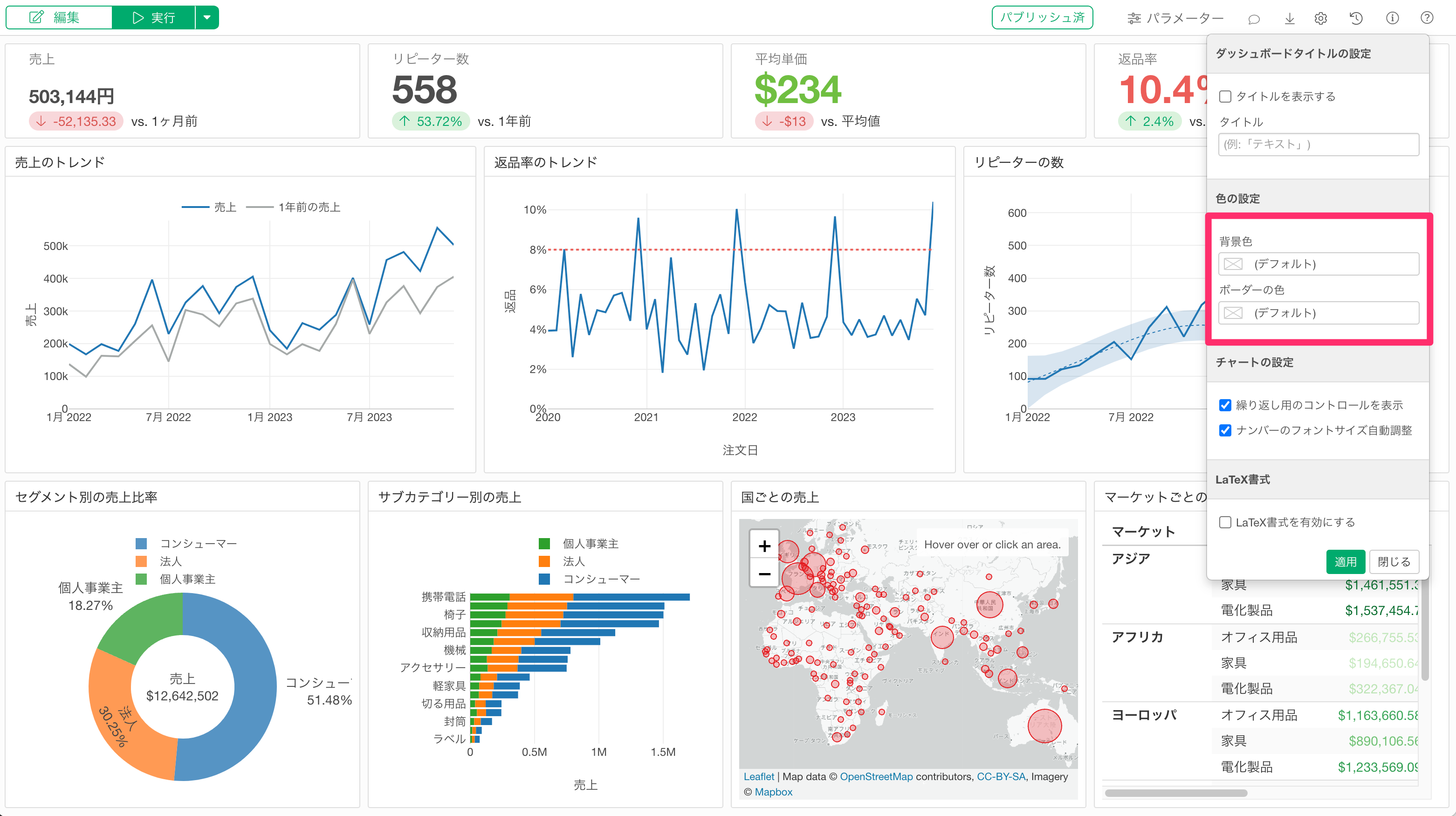The width and height of the screenshot is (1456, 816).
Task: Zoom out on the map
Action: (764, 574)
